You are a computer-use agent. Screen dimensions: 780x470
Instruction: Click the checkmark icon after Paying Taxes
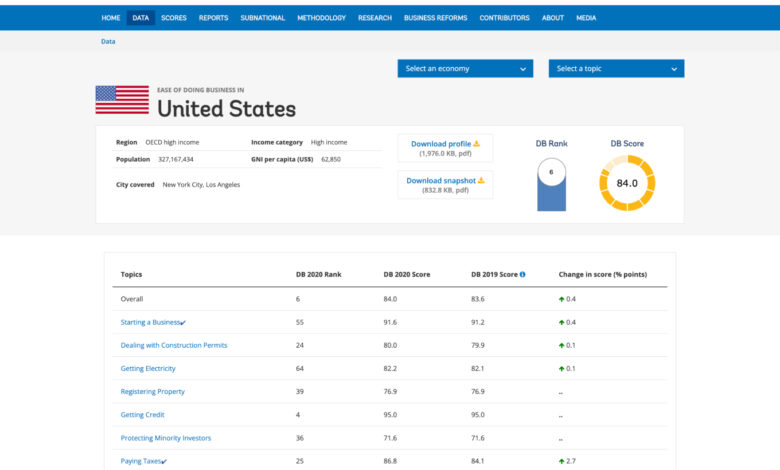(x=164, y=462)
